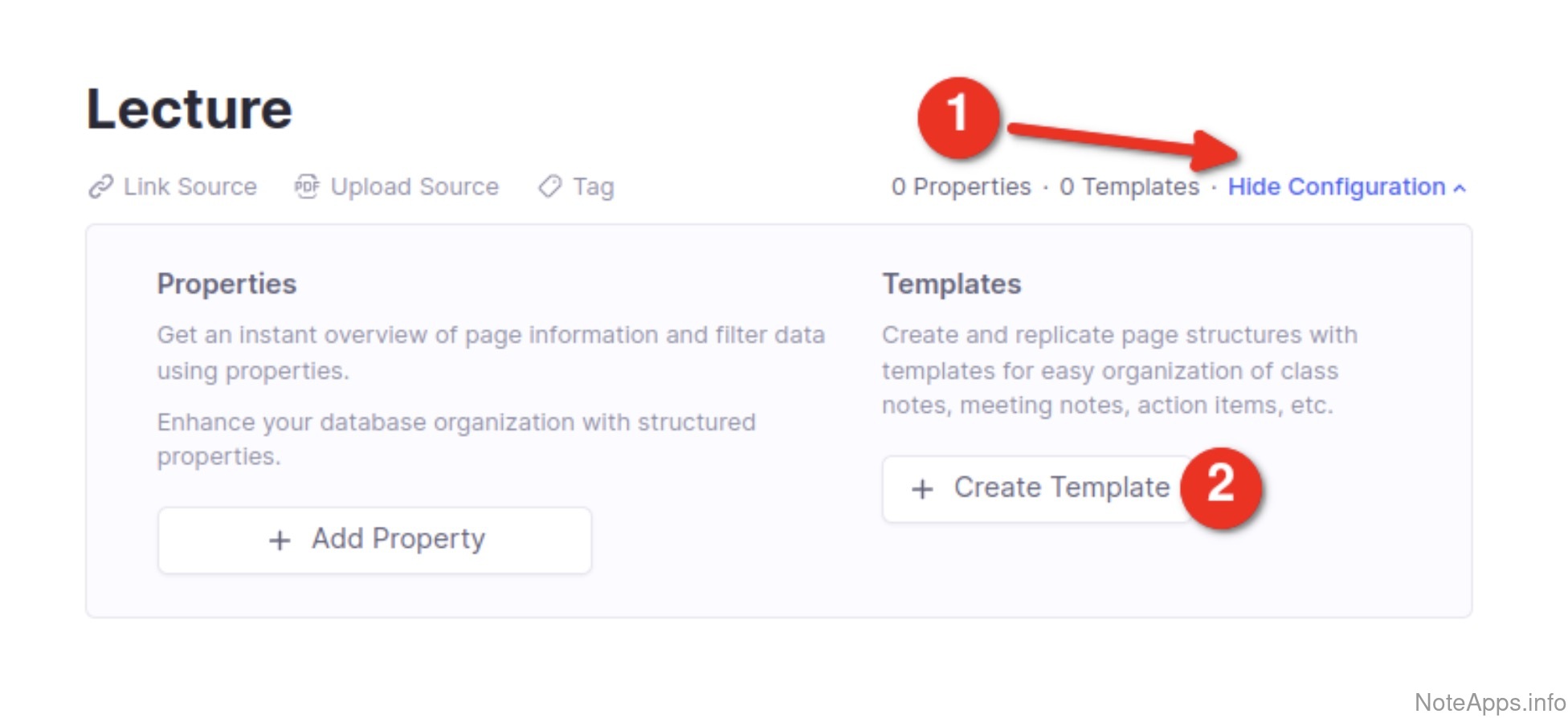This screenshot has height=718, width=1568.
Task: Click the Properties section heading
Action: (227, 284)
